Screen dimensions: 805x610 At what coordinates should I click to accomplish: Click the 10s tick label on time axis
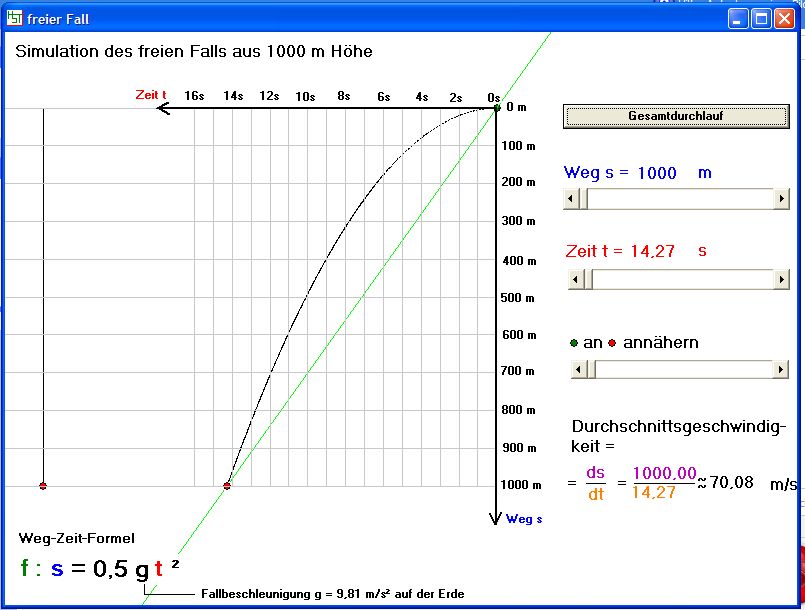click(305, 97)
